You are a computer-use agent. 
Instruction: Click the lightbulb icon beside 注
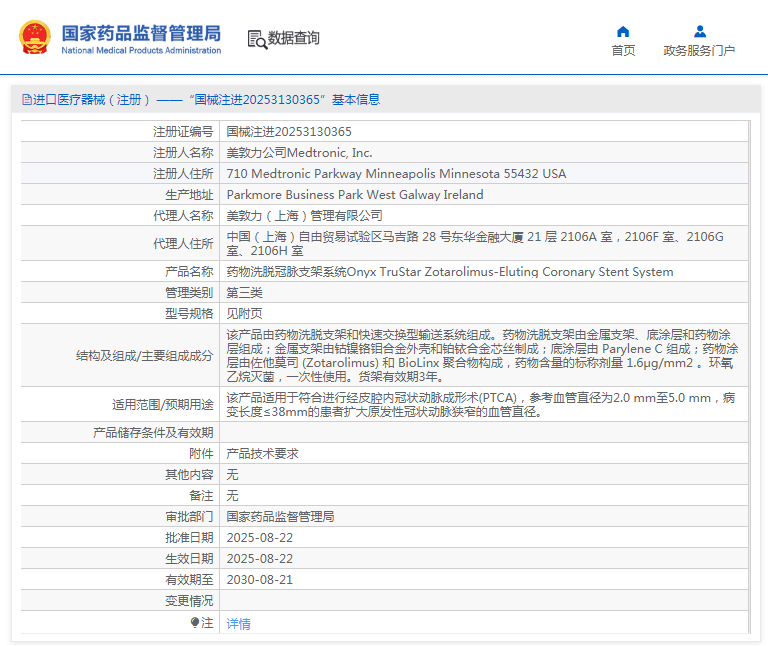click(x=195, y=622)
